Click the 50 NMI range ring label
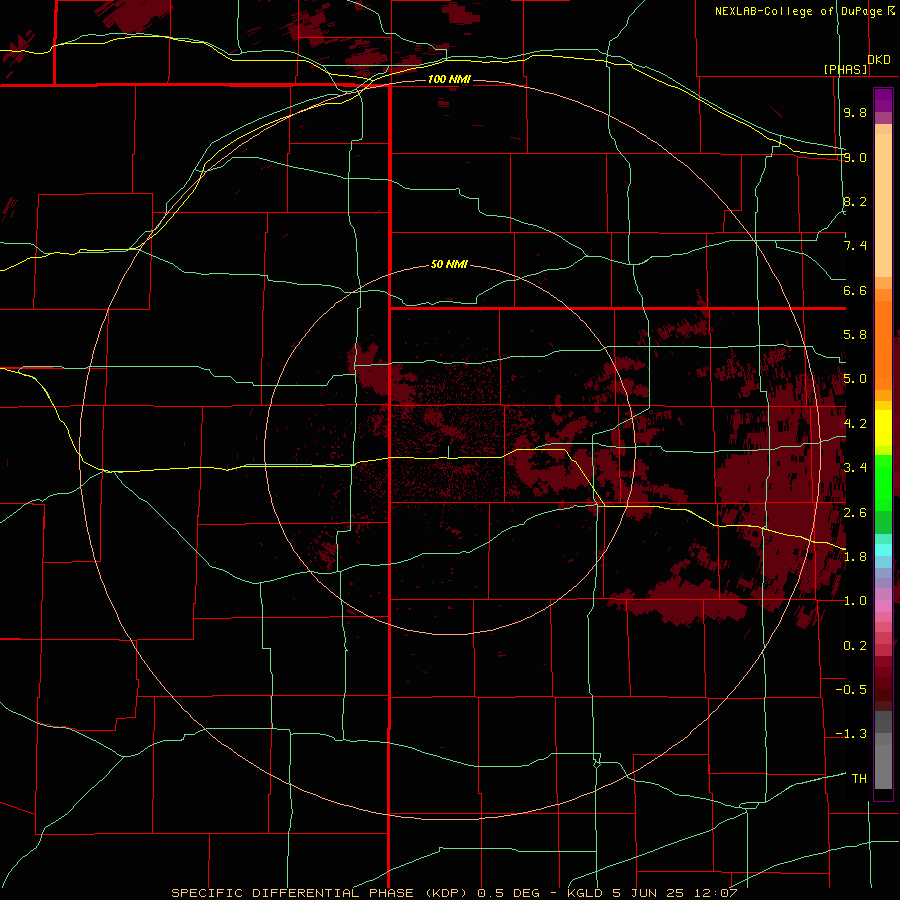Image resolution: width=900 pixels, height=900 pixels. pos(449,264)
